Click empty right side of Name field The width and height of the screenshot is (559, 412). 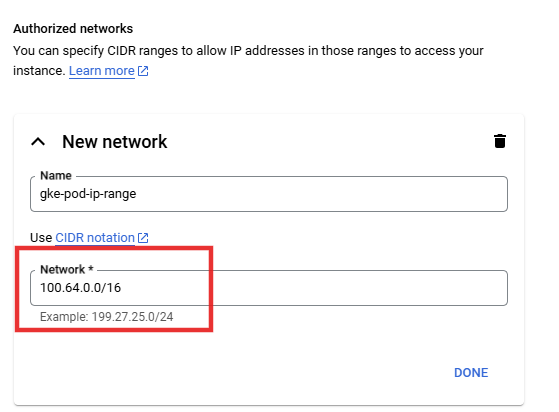[x=357, y=194]
